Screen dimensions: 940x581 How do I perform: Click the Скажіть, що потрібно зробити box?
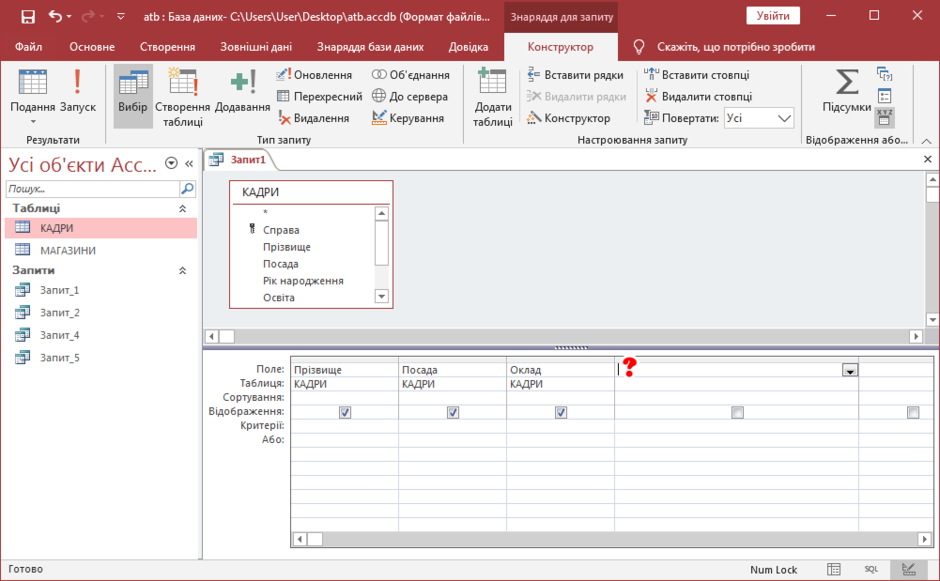(x=736, y=47)
